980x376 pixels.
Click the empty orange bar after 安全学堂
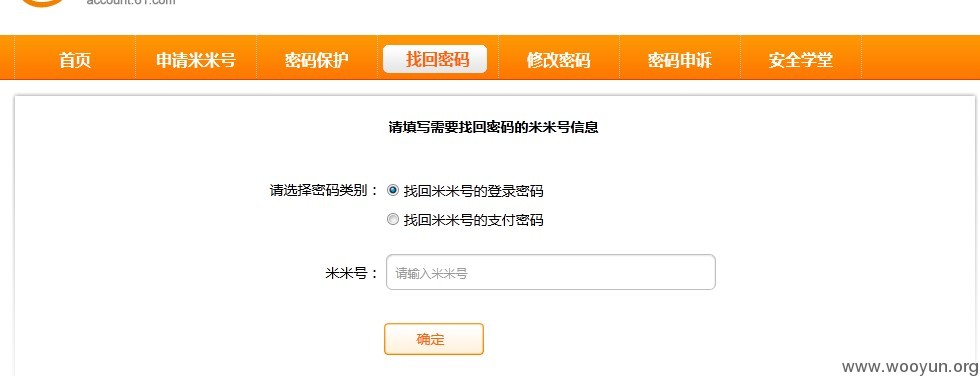(x=921, y=57)
